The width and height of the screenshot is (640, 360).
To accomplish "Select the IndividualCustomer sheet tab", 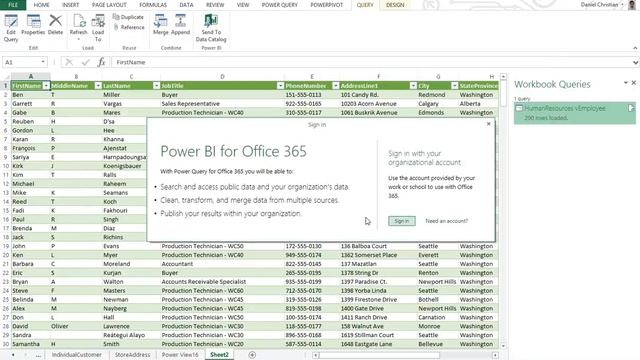I will 77,355.
